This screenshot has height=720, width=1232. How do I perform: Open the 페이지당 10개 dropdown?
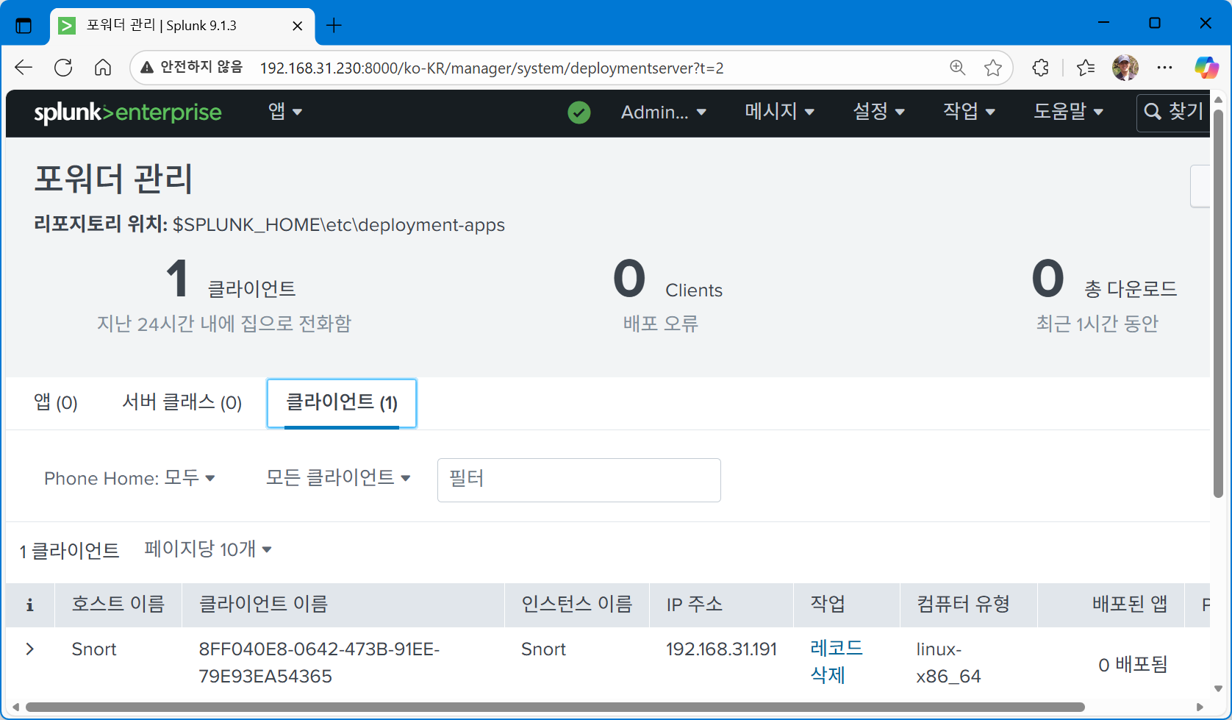(x=208, y=549)
